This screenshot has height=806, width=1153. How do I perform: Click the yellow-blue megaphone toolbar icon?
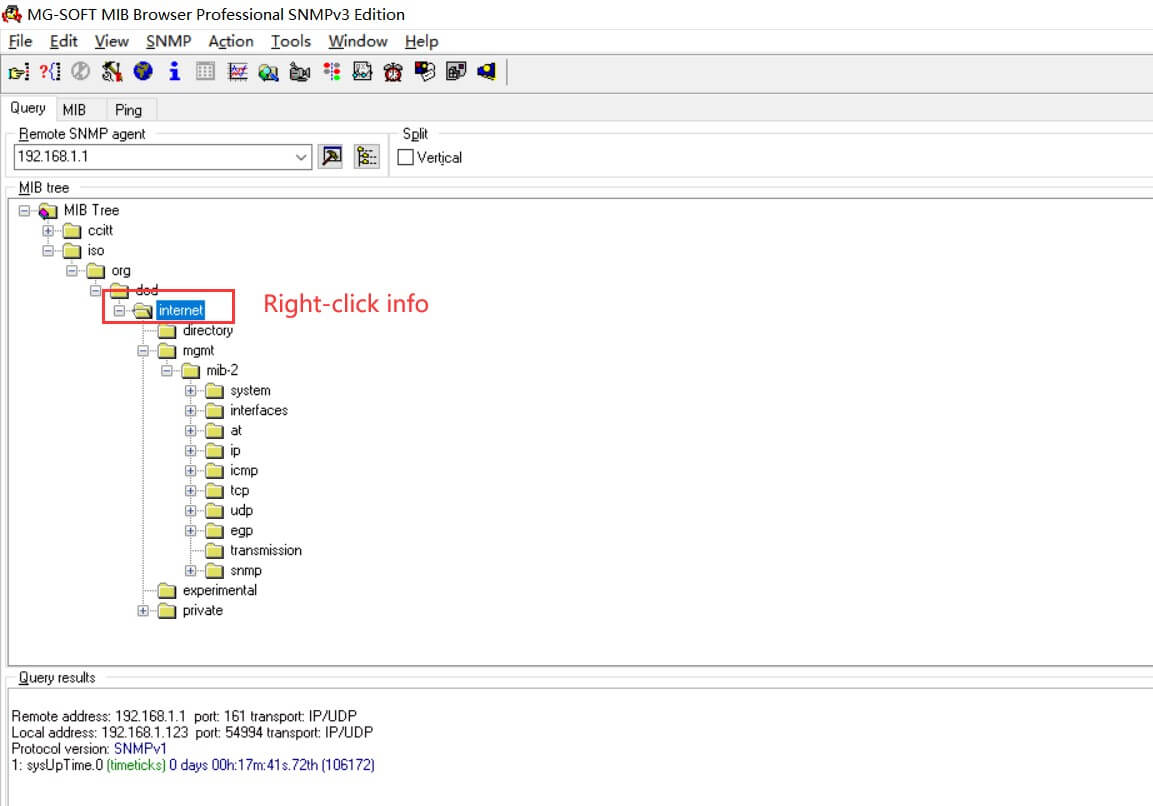pos(487,72)
